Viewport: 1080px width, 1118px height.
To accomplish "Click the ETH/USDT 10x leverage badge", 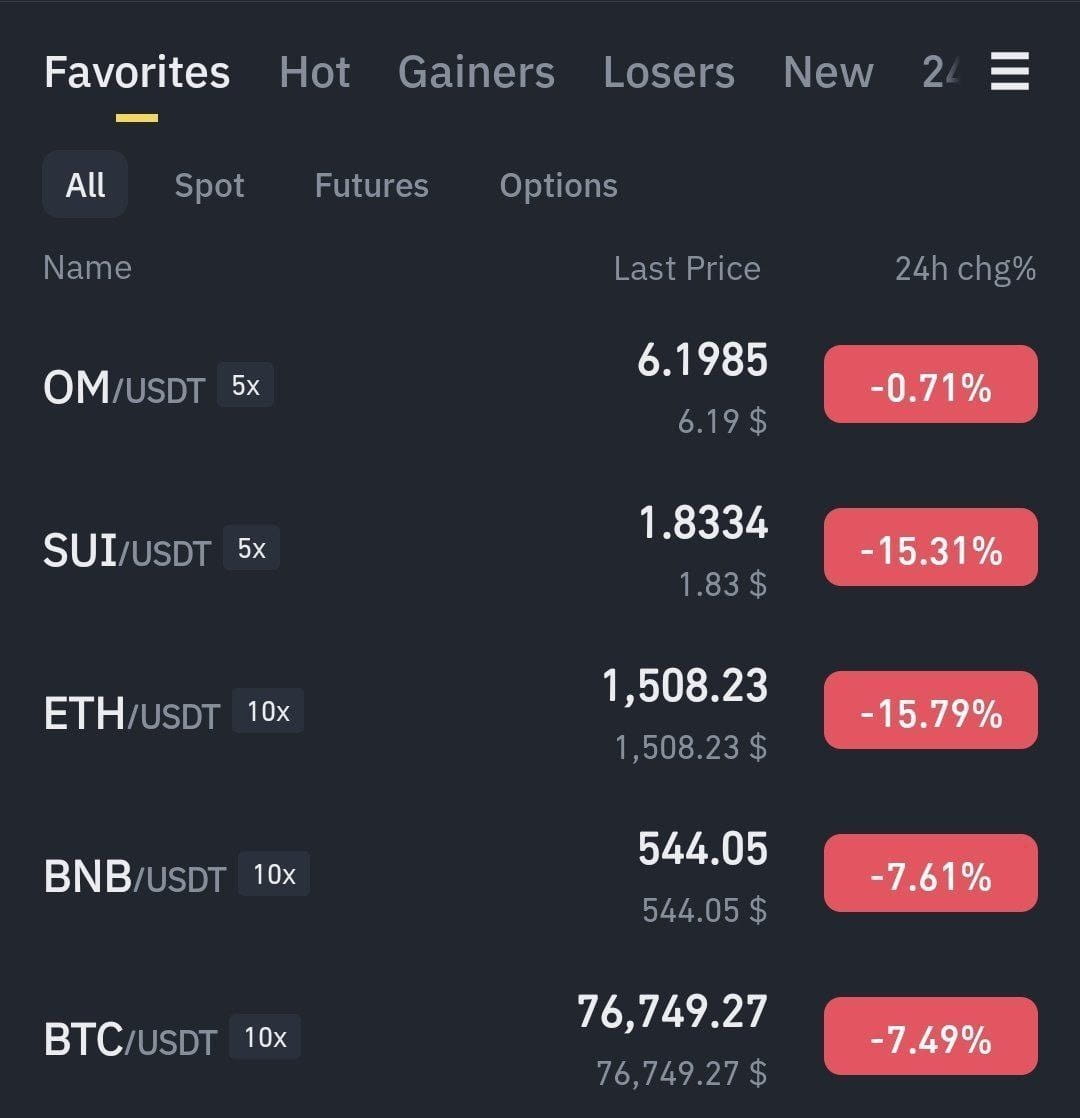I will pos(268,711).
